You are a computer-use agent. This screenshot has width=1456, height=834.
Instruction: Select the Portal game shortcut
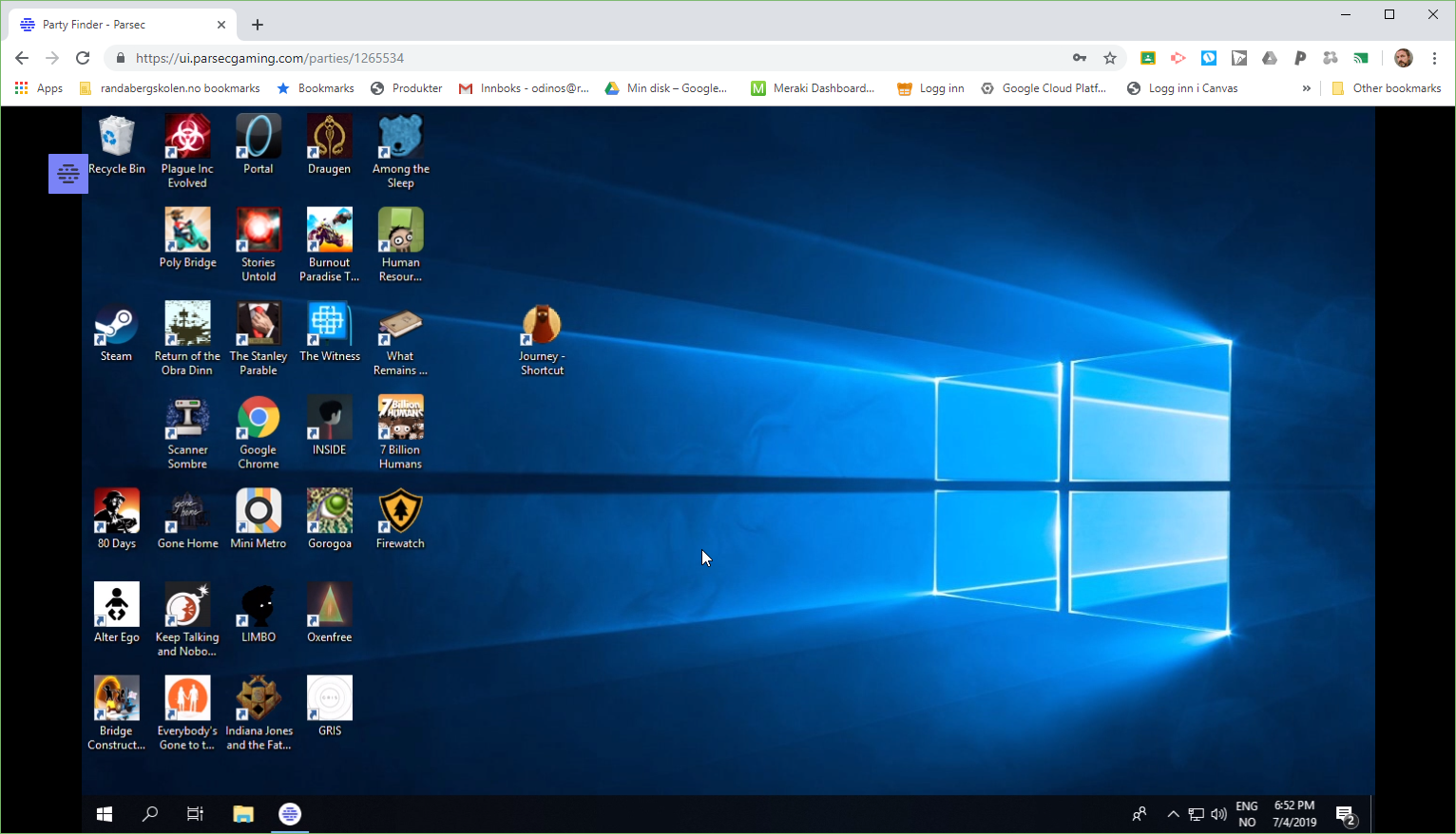tap(259, 145)
